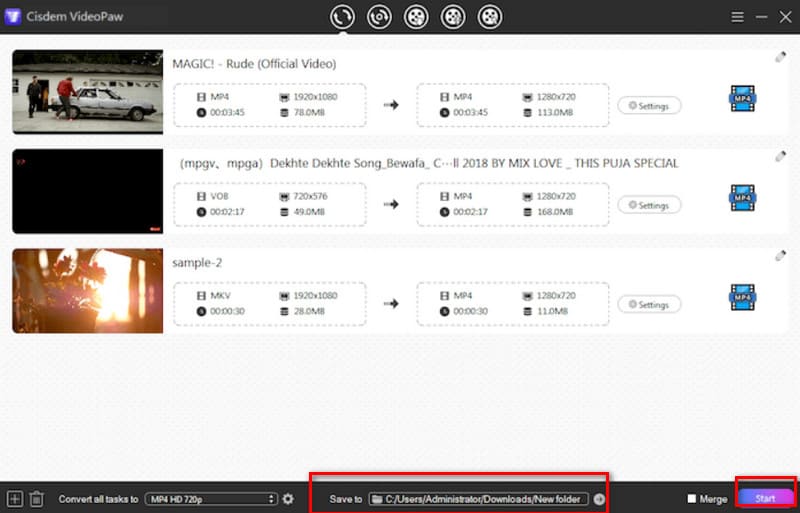Open the Convert tab icon
Screen dimensions: 800x513
tap(343, 16)
